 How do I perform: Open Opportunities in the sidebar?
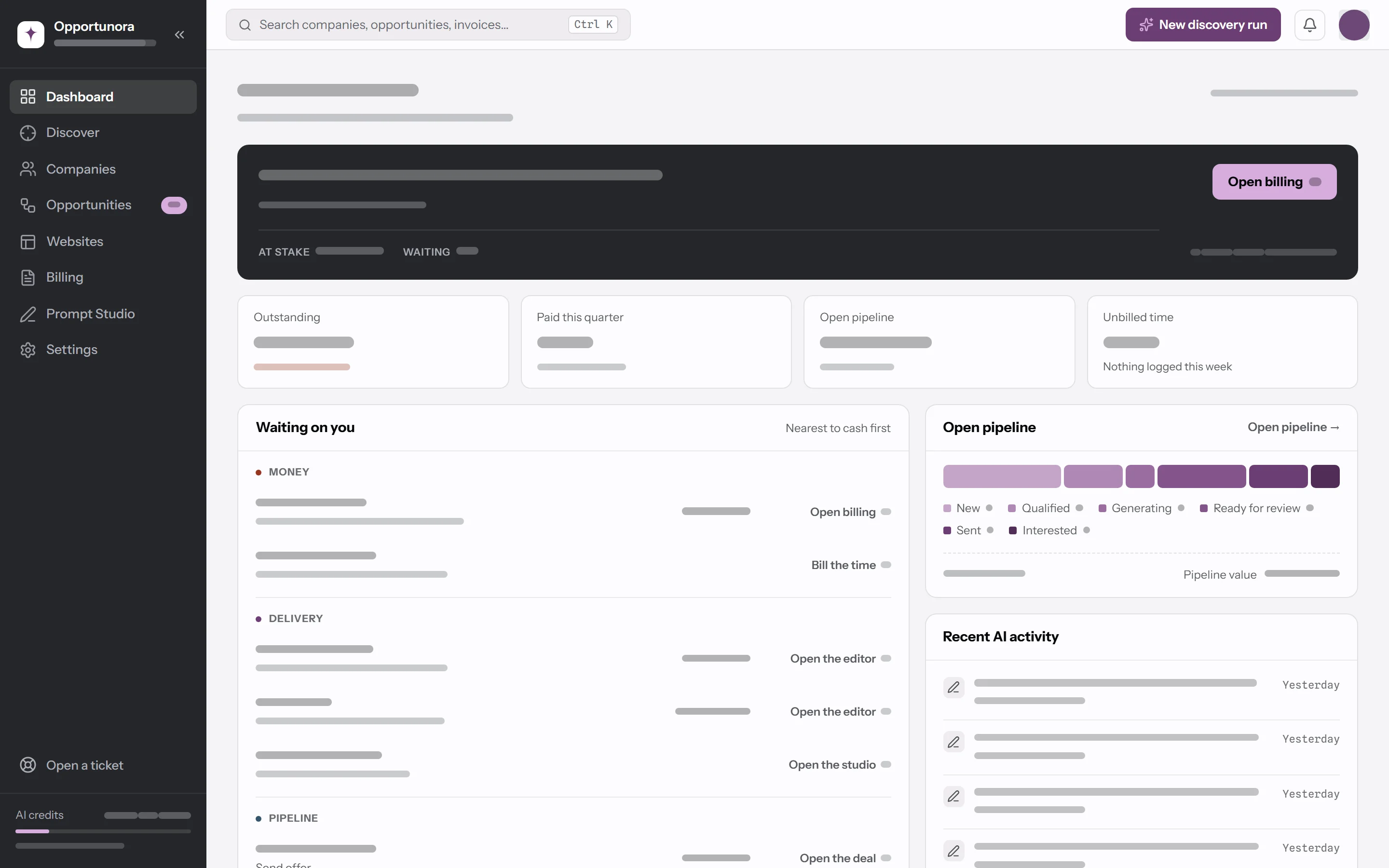pos(103,205)
